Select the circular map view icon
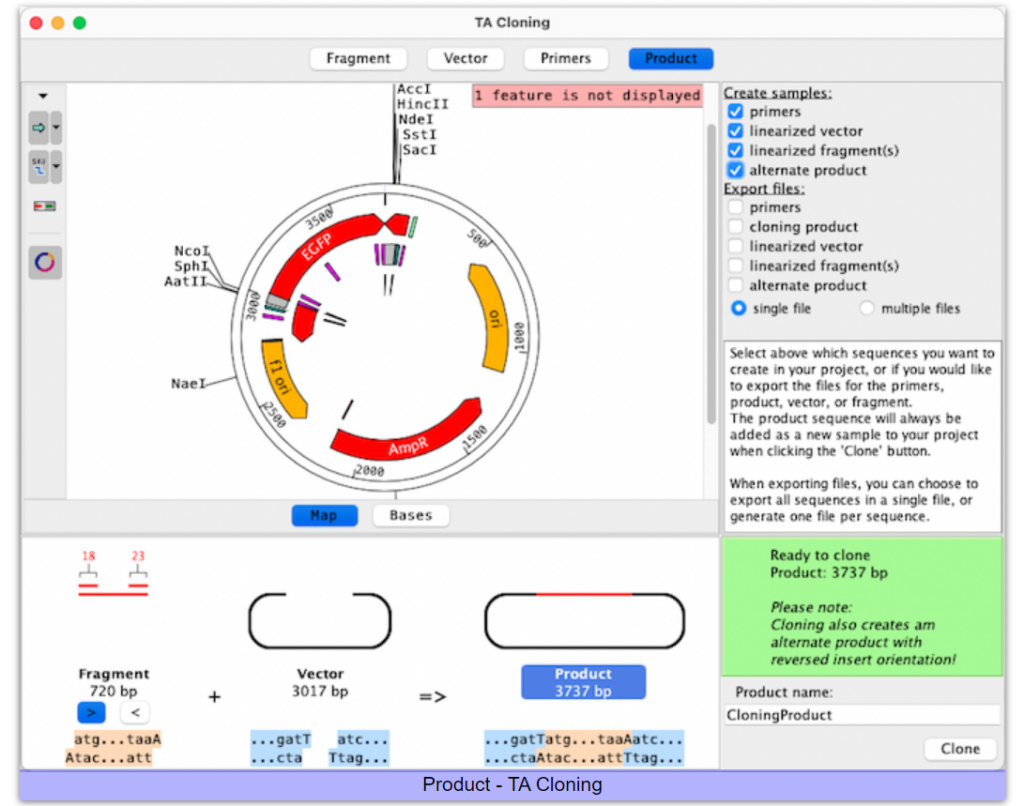Viewport: 1024px width, 806px height. (x=45, y=263)
